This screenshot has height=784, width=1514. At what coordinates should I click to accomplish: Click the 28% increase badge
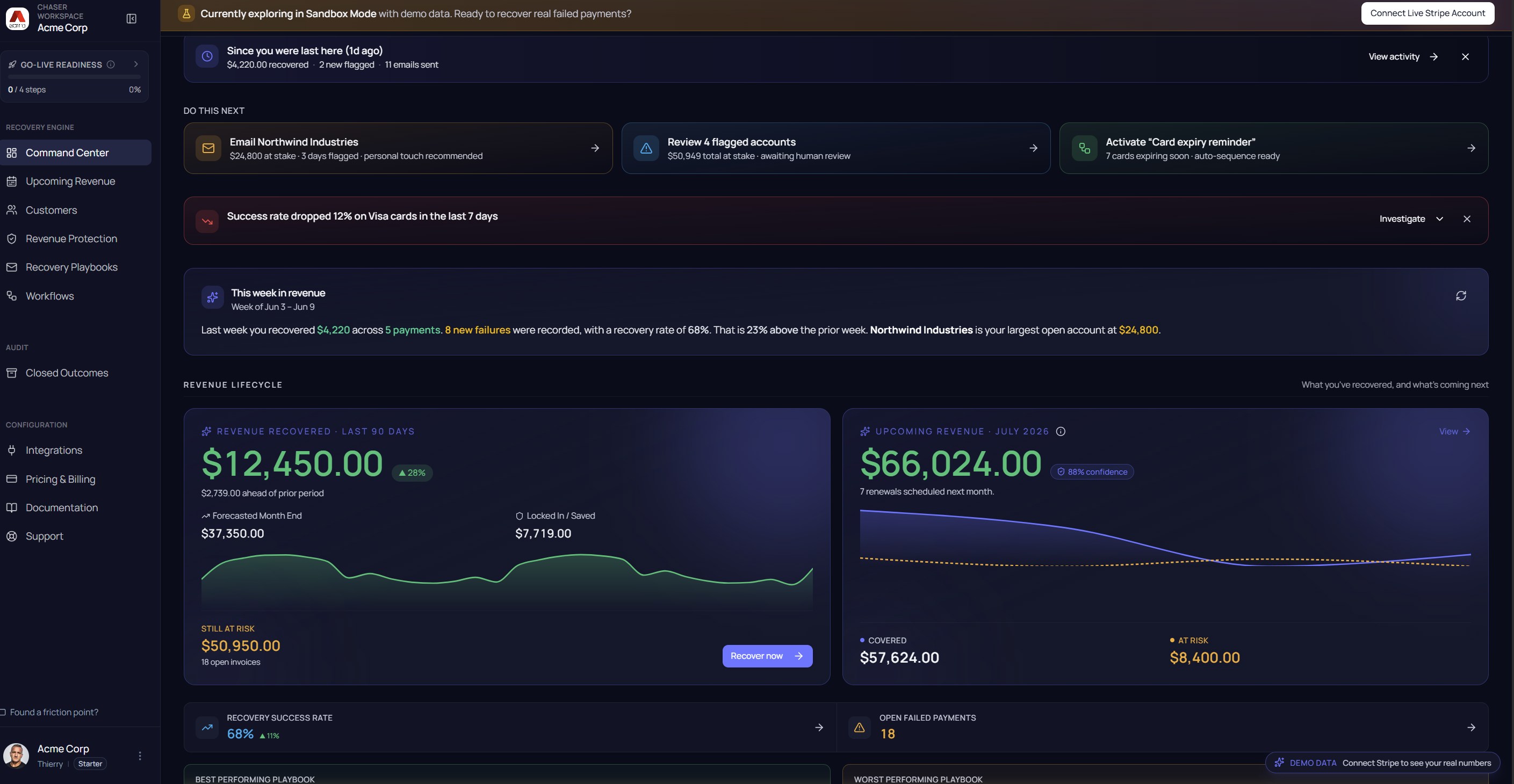[x=412, y=473]
